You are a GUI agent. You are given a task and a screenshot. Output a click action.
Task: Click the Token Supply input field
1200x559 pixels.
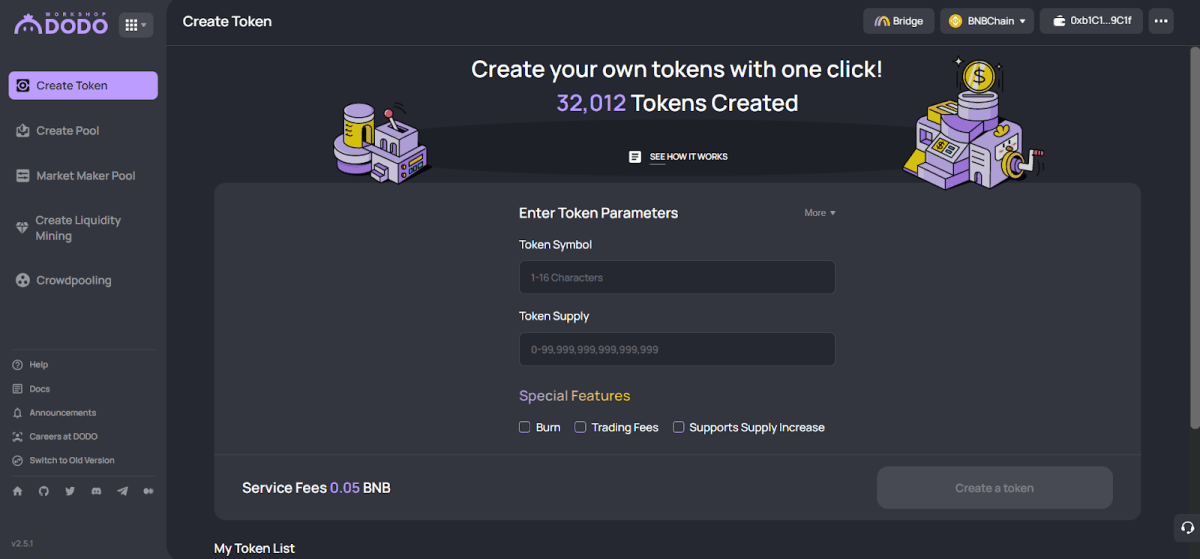tap(676, 349)
